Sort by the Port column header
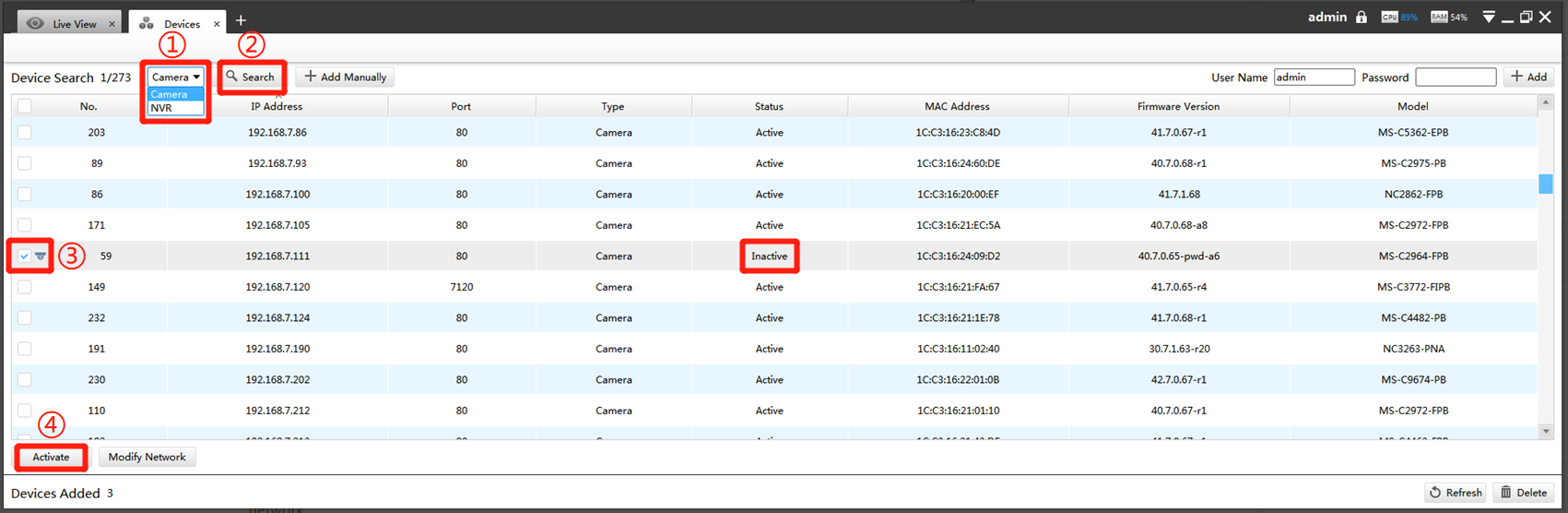This screenshot has width=1568, height=513. (x=461, y=106)
